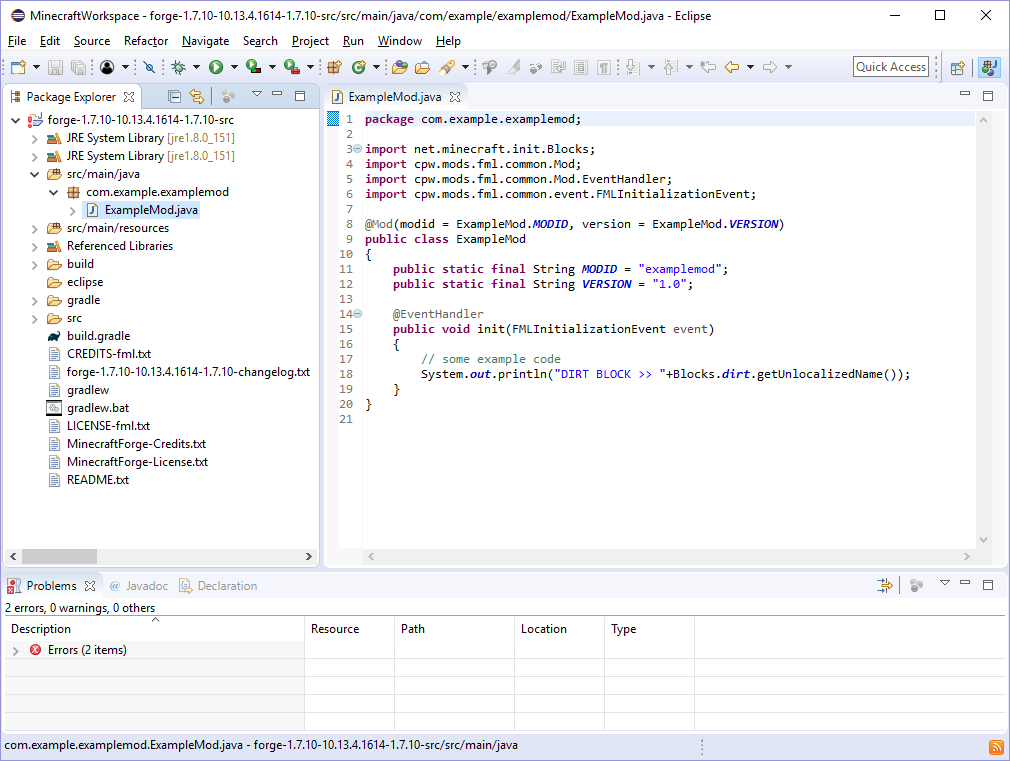Expand the Referenced Libraries node
This screenshot has height=761, width=1010.
coord(35,246)
